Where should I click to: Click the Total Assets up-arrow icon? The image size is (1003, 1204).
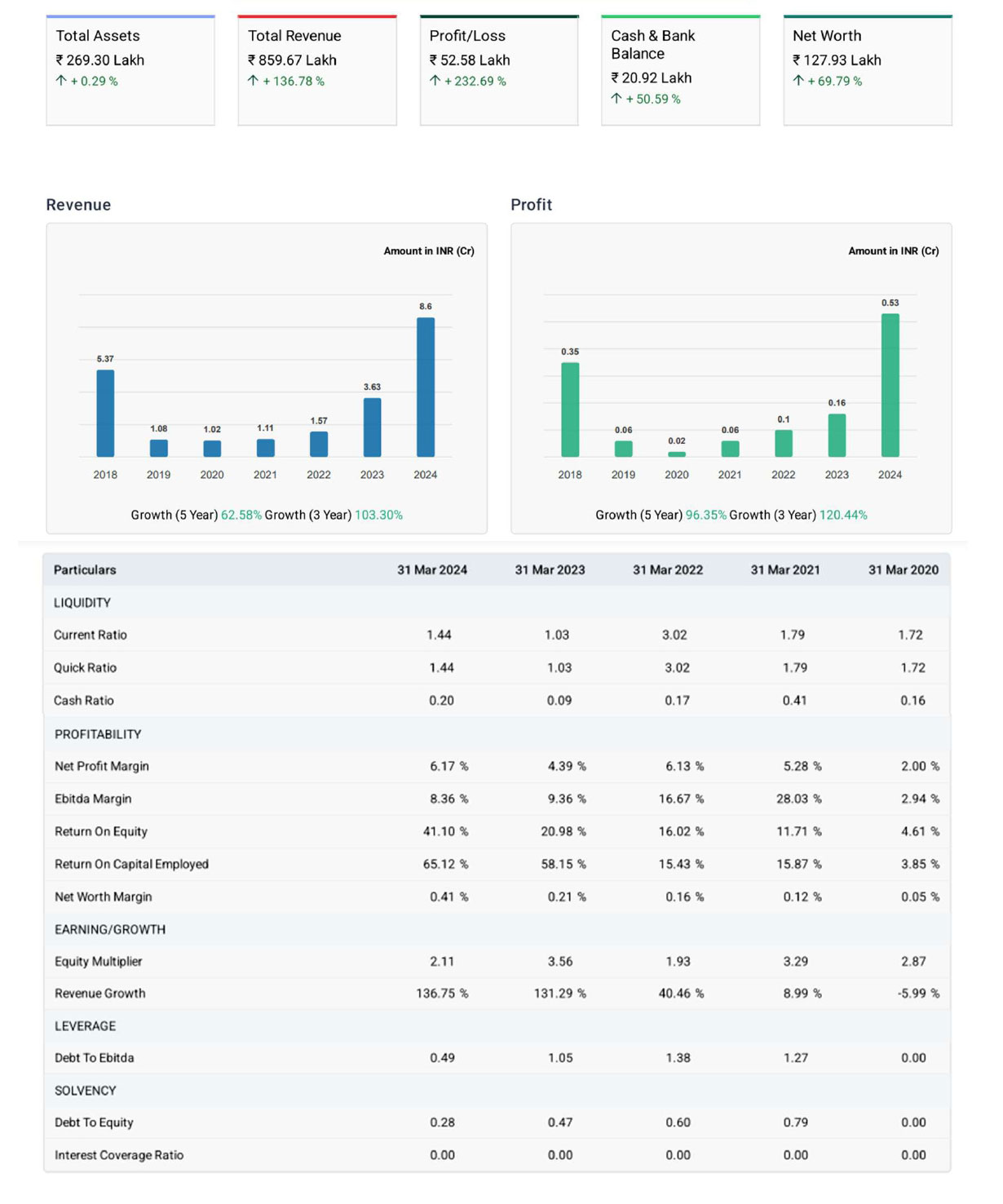tap(61, 81)
